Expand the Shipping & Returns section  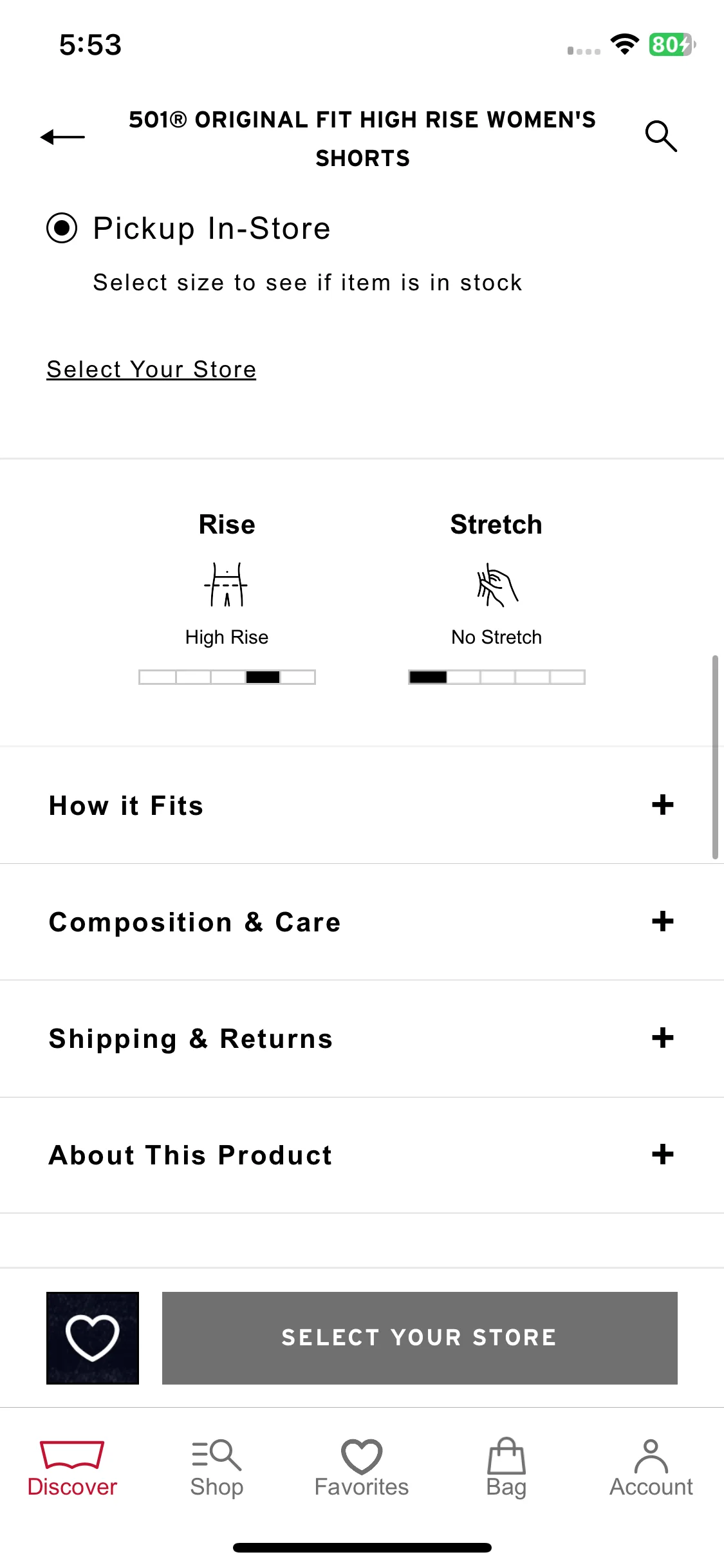tap(362, 1038)
